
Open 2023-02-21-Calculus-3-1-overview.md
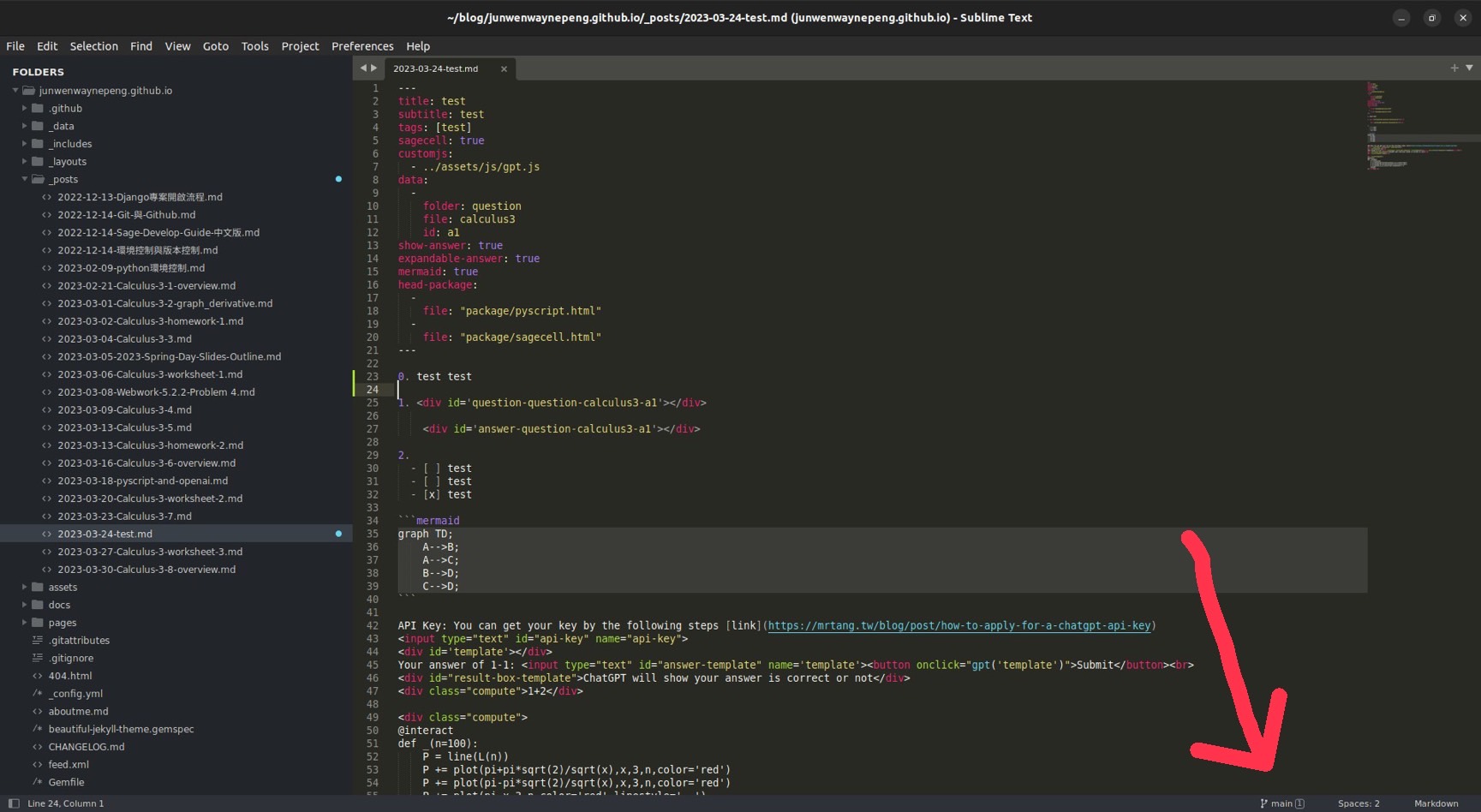click(146, 286)
